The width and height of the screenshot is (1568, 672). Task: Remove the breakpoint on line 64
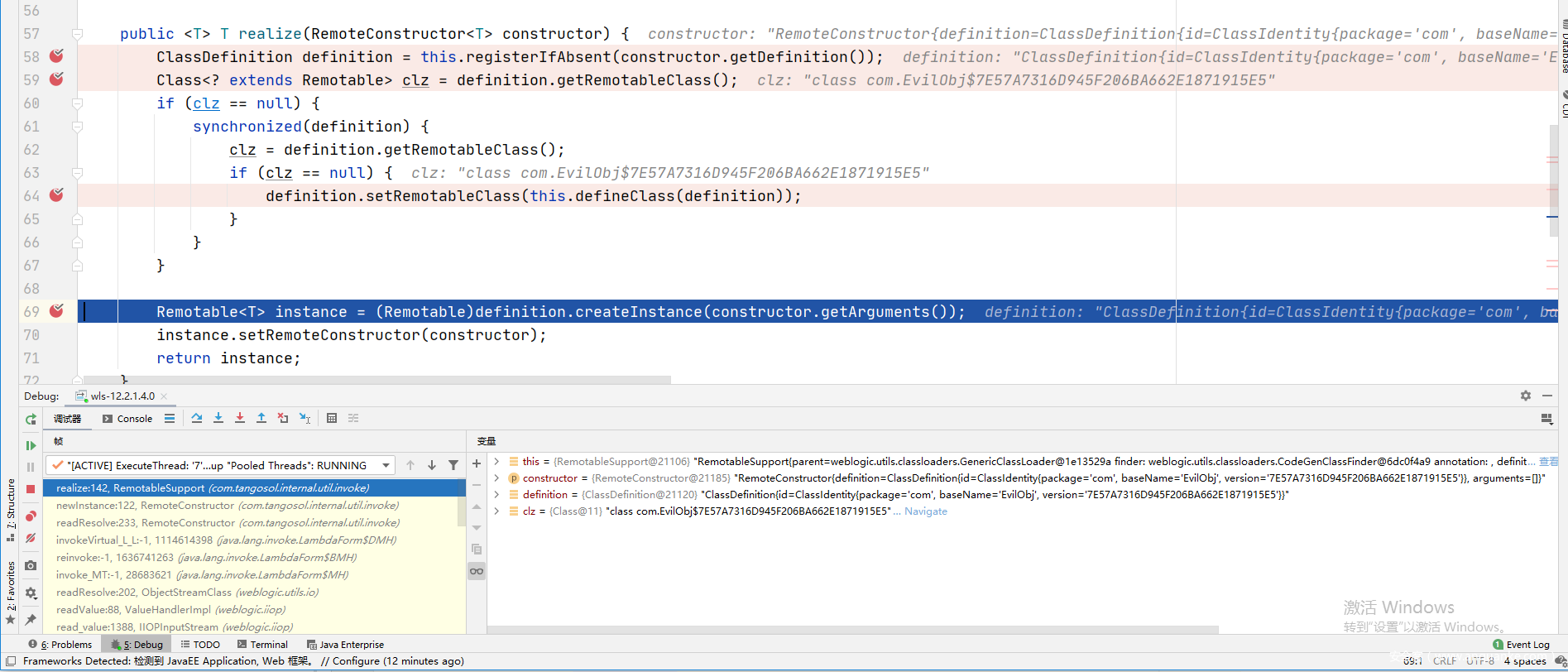point(56,195)
